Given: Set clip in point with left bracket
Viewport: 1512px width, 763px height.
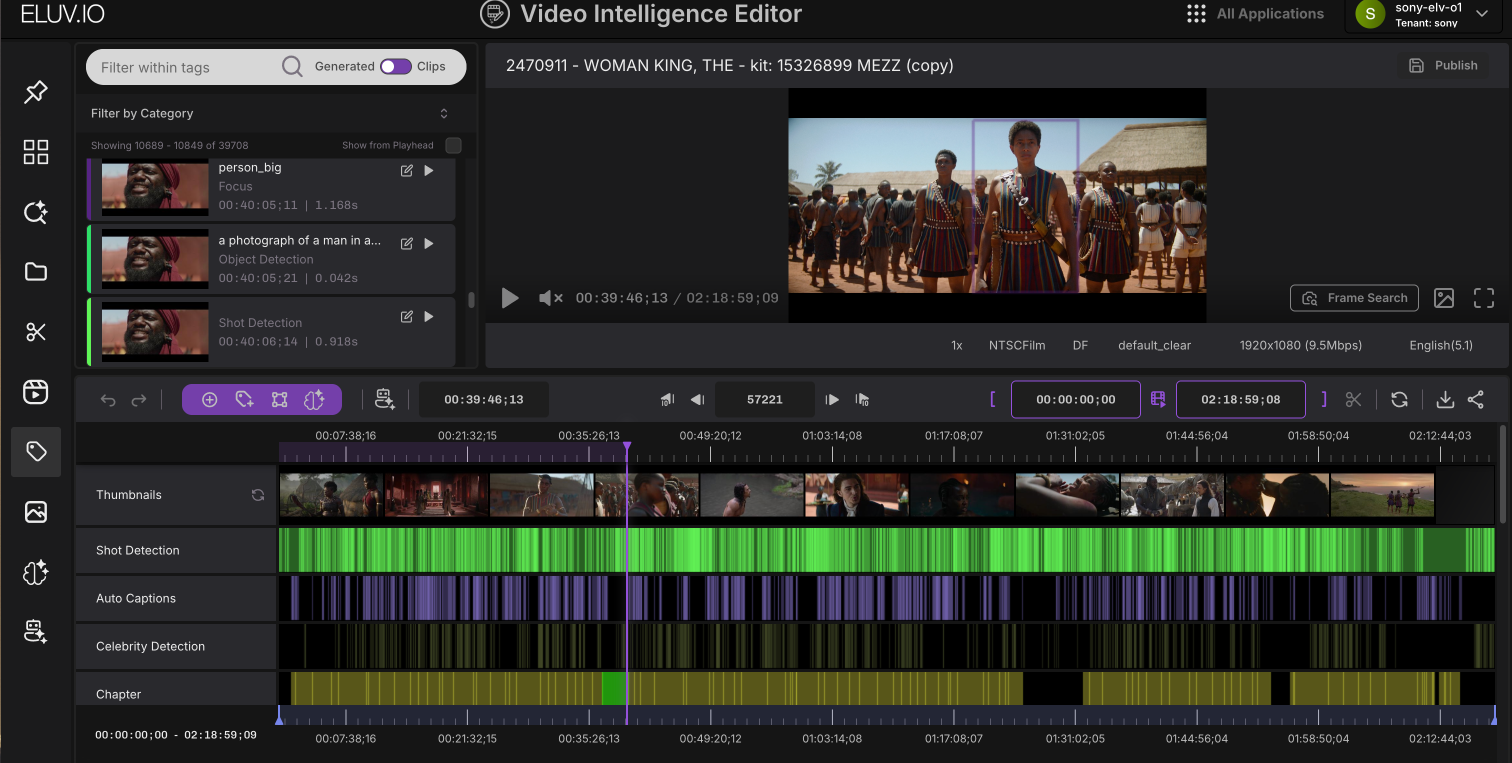Looking at the screenshot, I should [x=993, y=400].
